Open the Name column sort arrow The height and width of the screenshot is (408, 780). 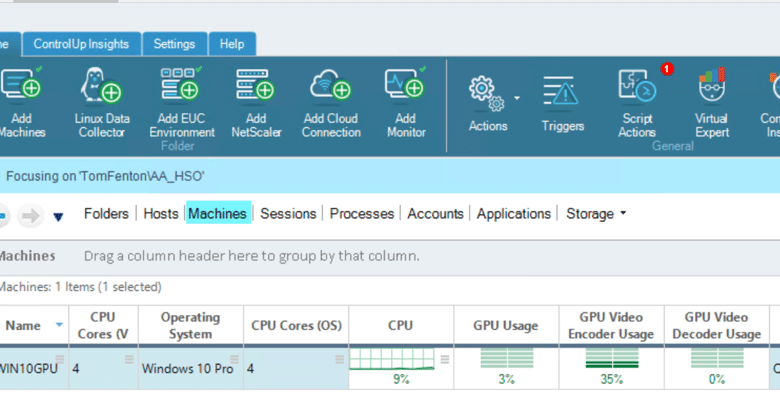click(59, 325)
